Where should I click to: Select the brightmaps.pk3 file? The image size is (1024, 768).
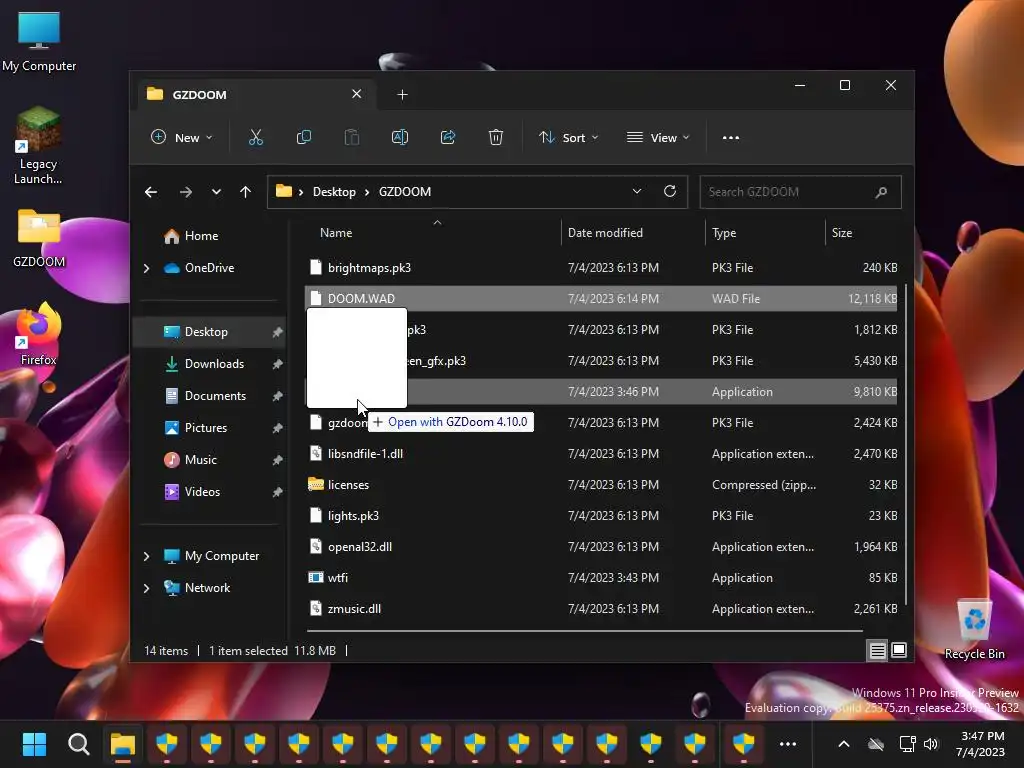601,268
